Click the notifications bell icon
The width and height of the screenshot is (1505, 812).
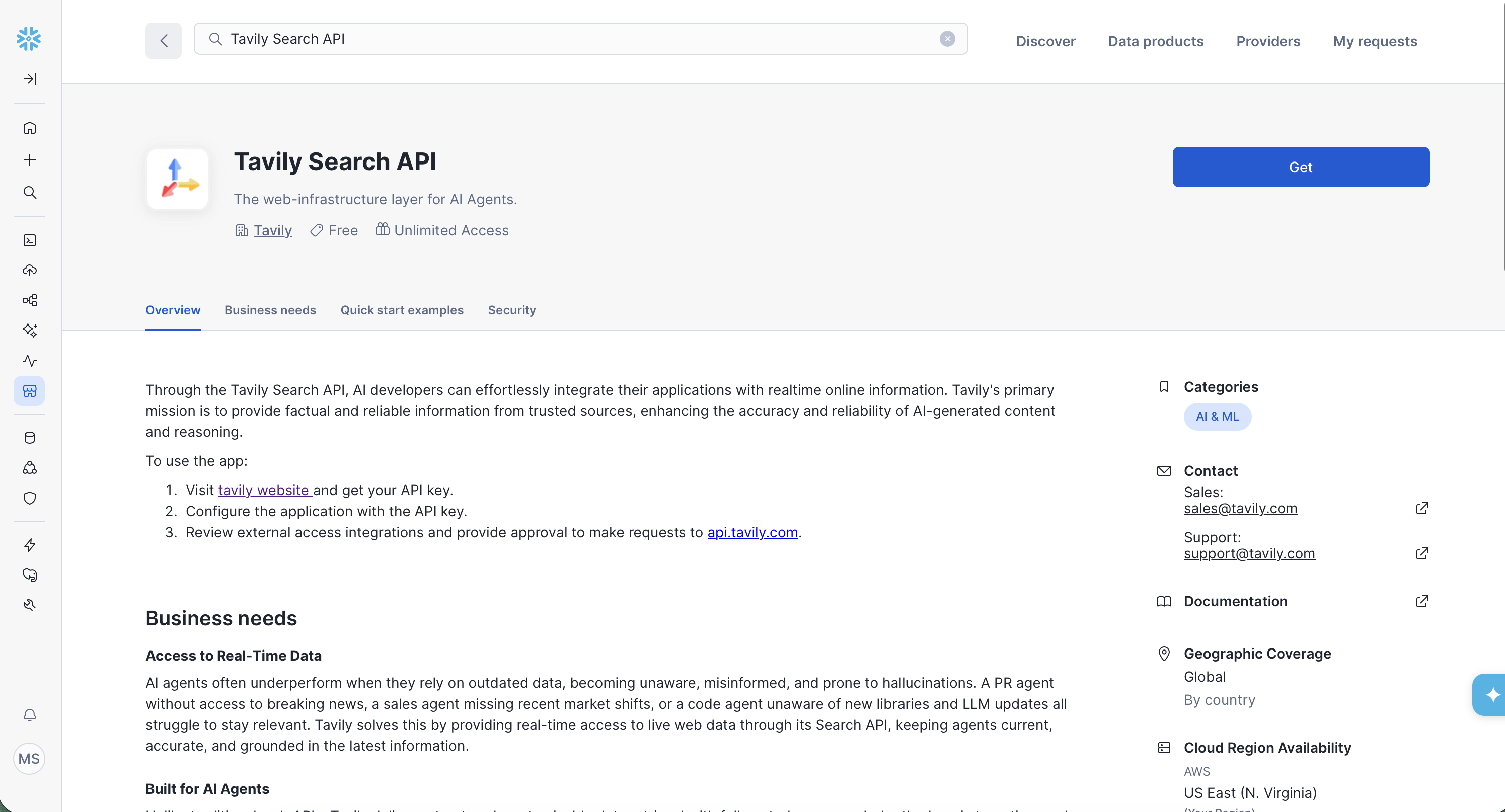30,715
